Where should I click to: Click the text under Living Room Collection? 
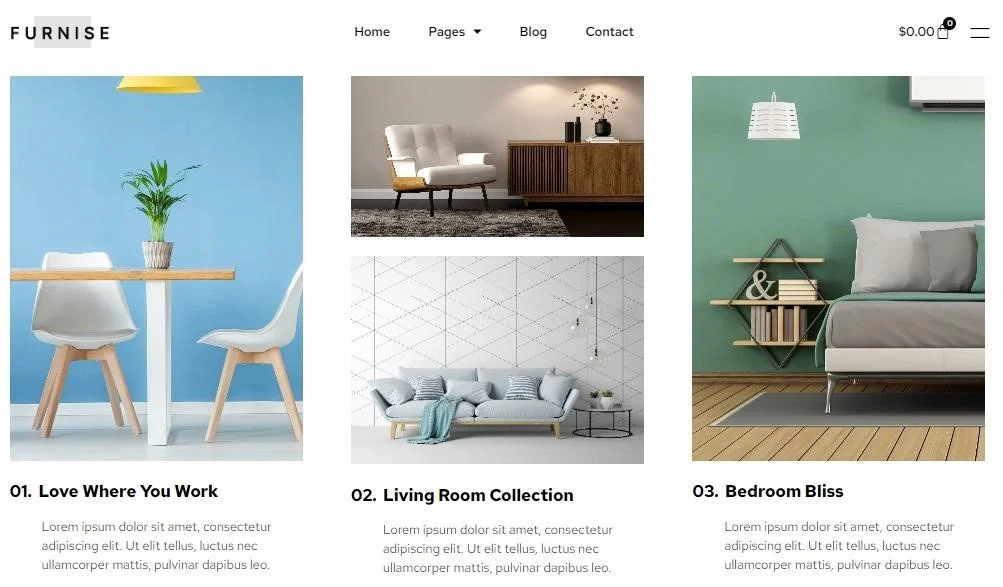tap(497, 549)
